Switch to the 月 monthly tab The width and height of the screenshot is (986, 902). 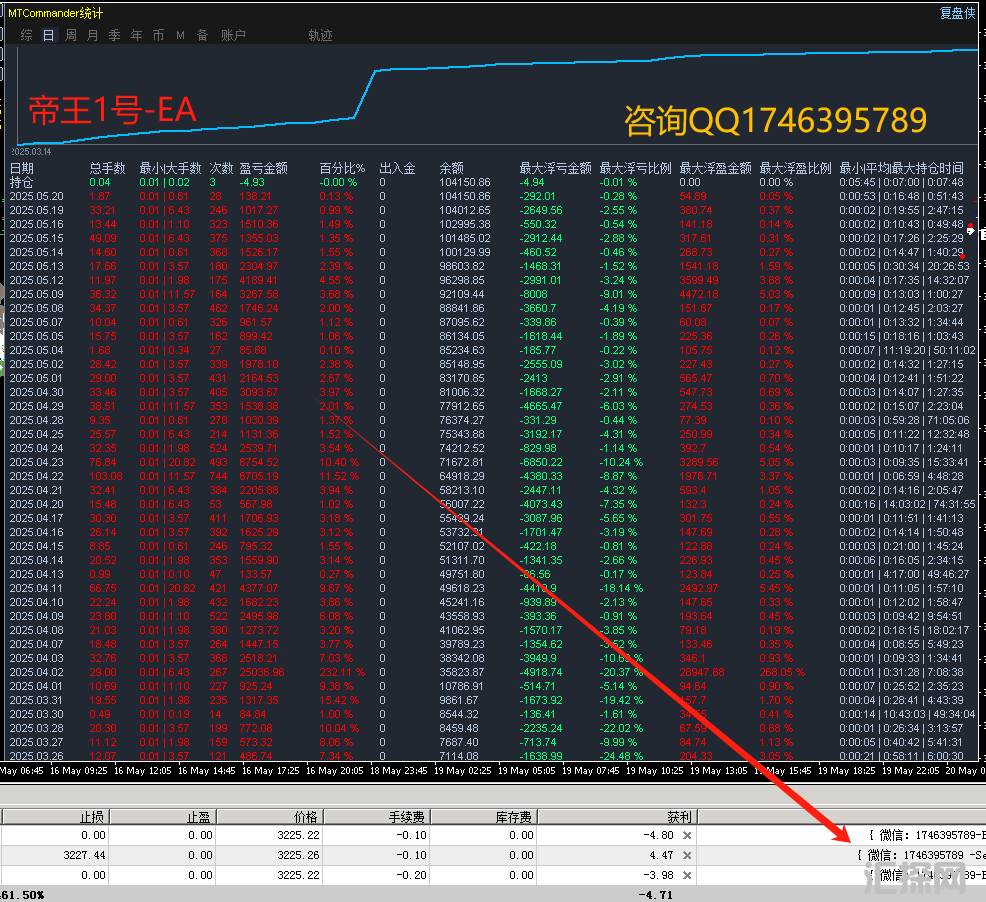point(93,35)
